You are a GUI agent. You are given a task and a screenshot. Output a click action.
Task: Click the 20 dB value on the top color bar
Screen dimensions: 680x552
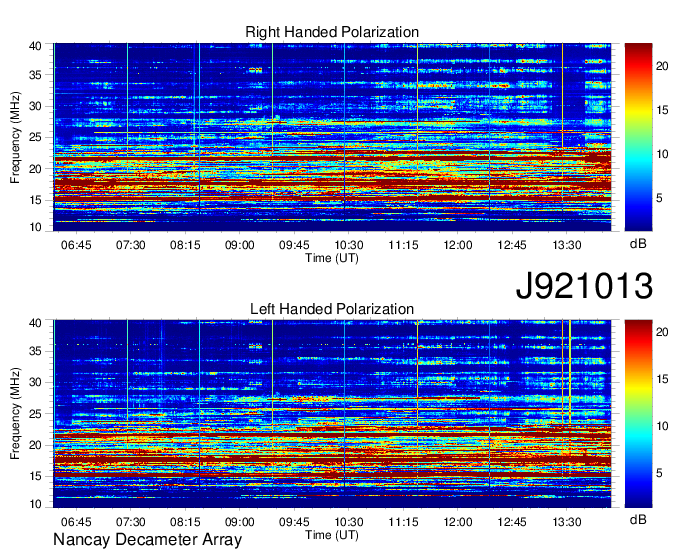662,66
